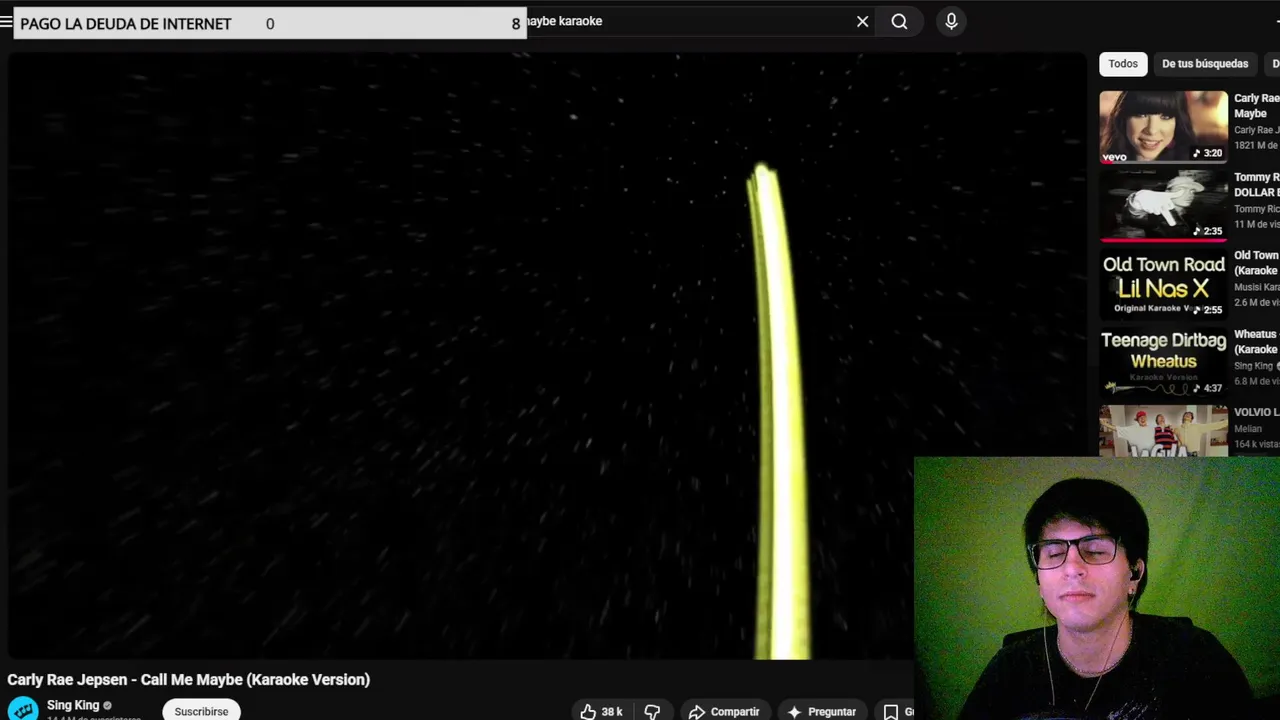This screenshot has width=1280, height=720.
Task: Open the Teenage Dirtbag Wheatus karaoke thumbnail
Action: (x=1163, y=361)
